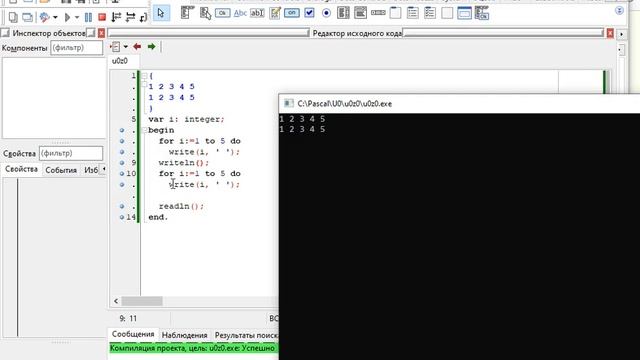Pick the TActionList component icon
640x360 pixels.
point(482,13)
